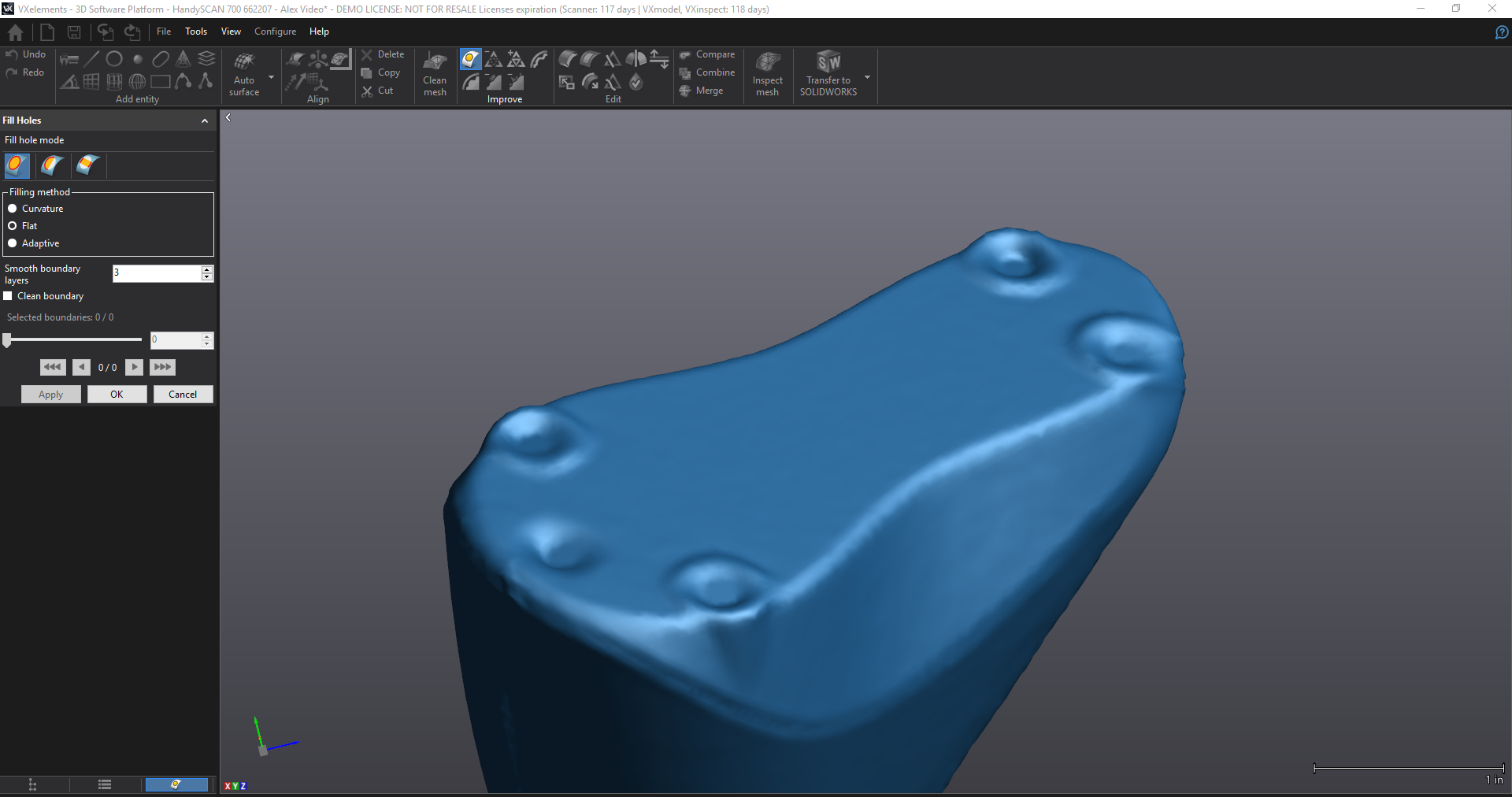
Task: Select the Adaptive filling method
Action: 13,243
